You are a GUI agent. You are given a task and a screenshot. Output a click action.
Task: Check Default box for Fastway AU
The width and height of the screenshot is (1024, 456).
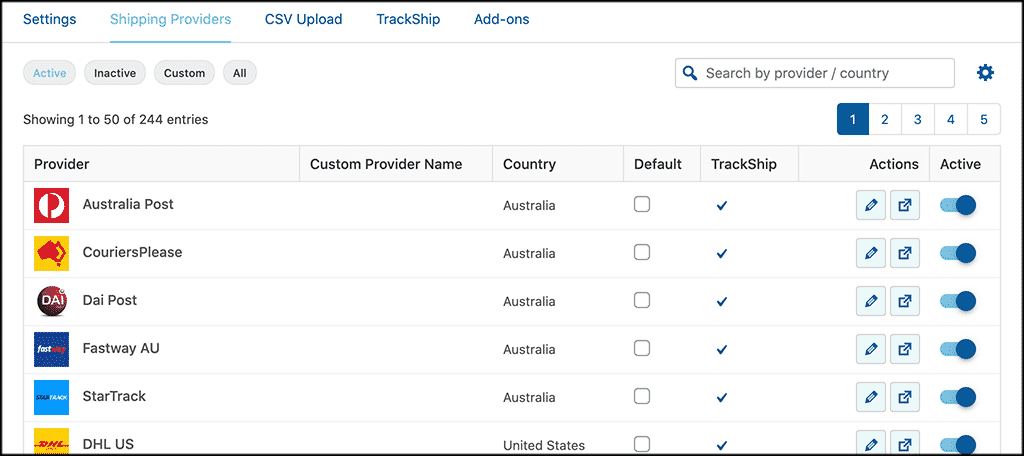[642, 348]
